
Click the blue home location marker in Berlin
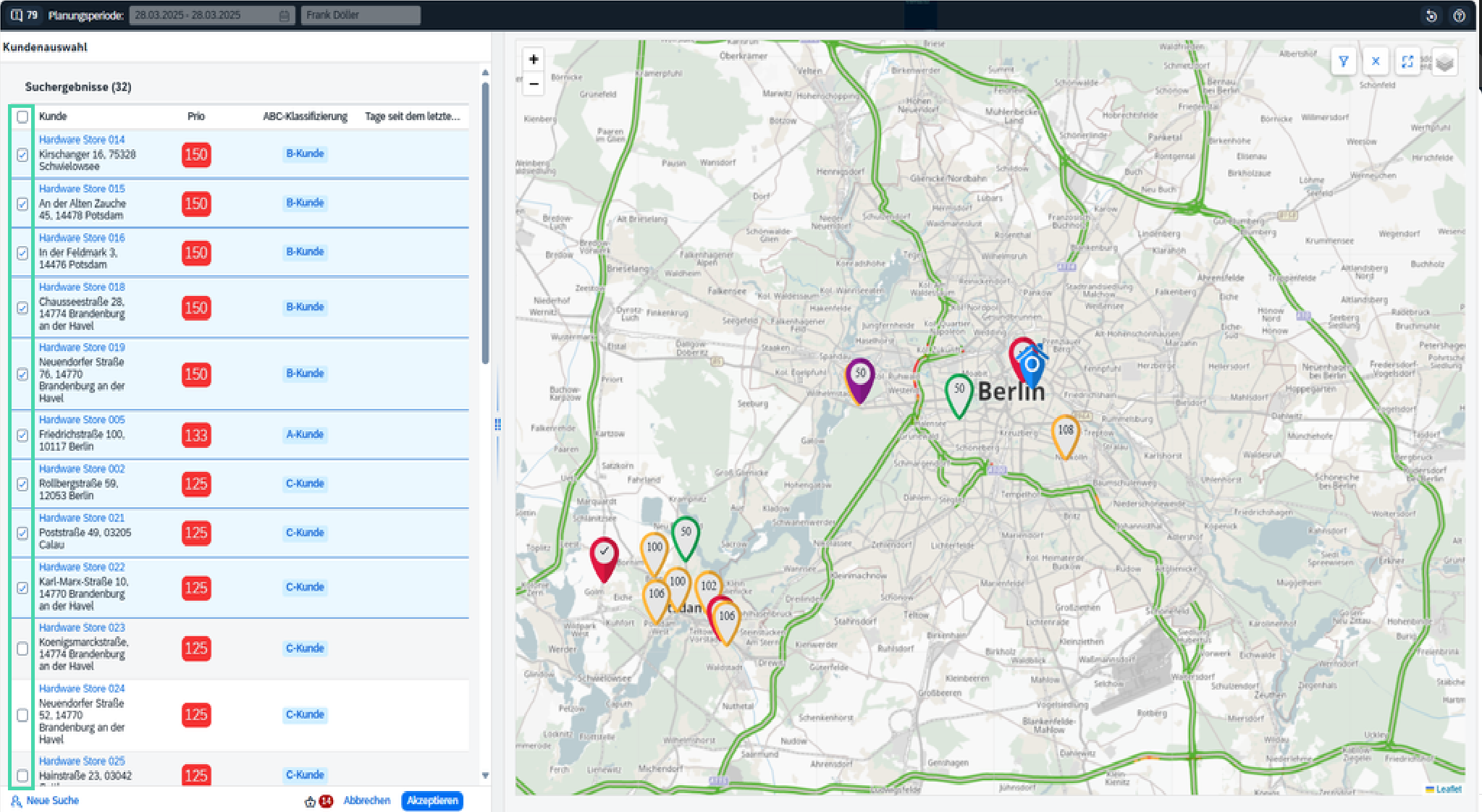pyautogui.click(x=1032, y=366)
